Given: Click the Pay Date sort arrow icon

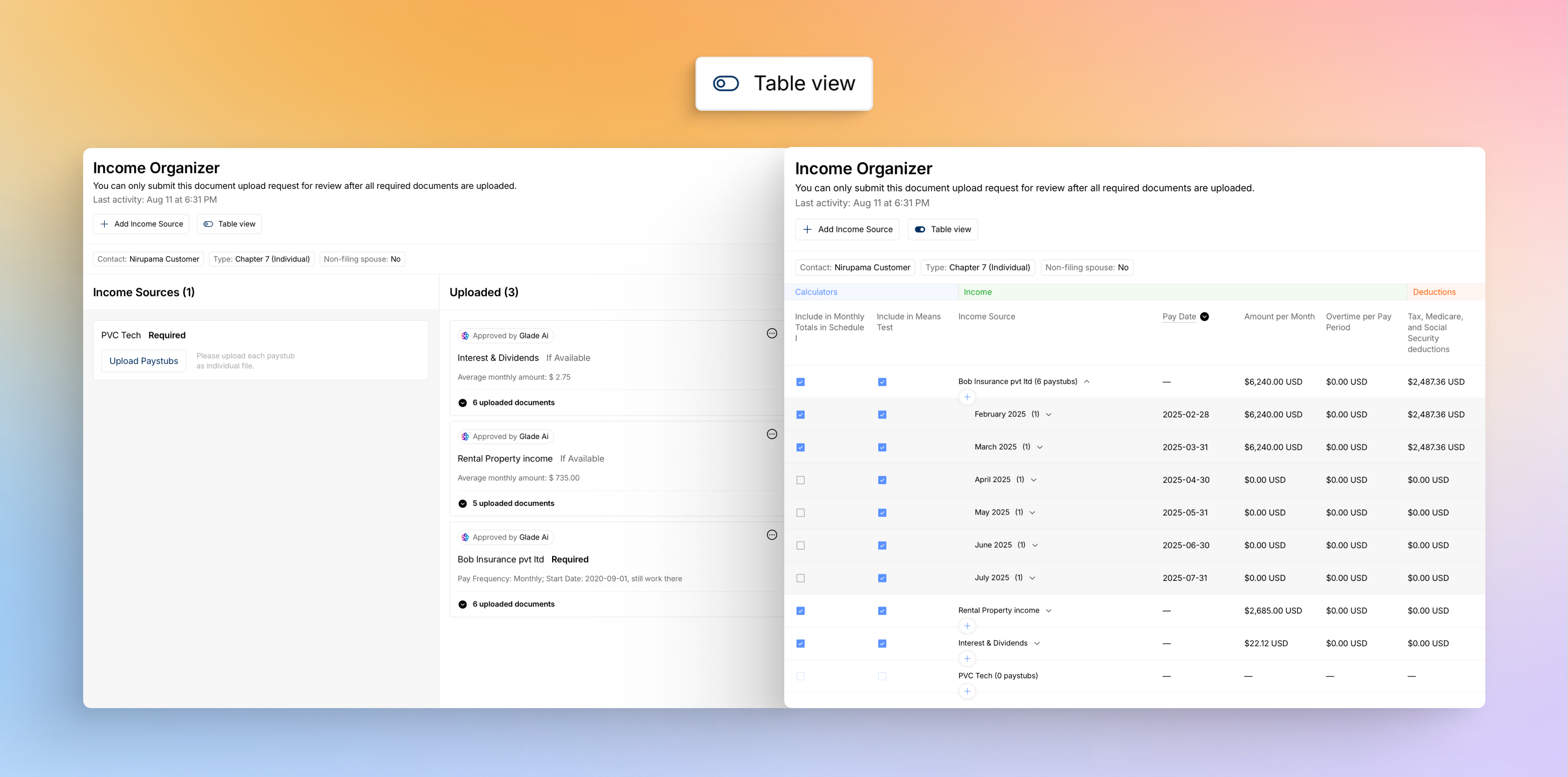Looking at the screenshot, I should [1204, 317].
